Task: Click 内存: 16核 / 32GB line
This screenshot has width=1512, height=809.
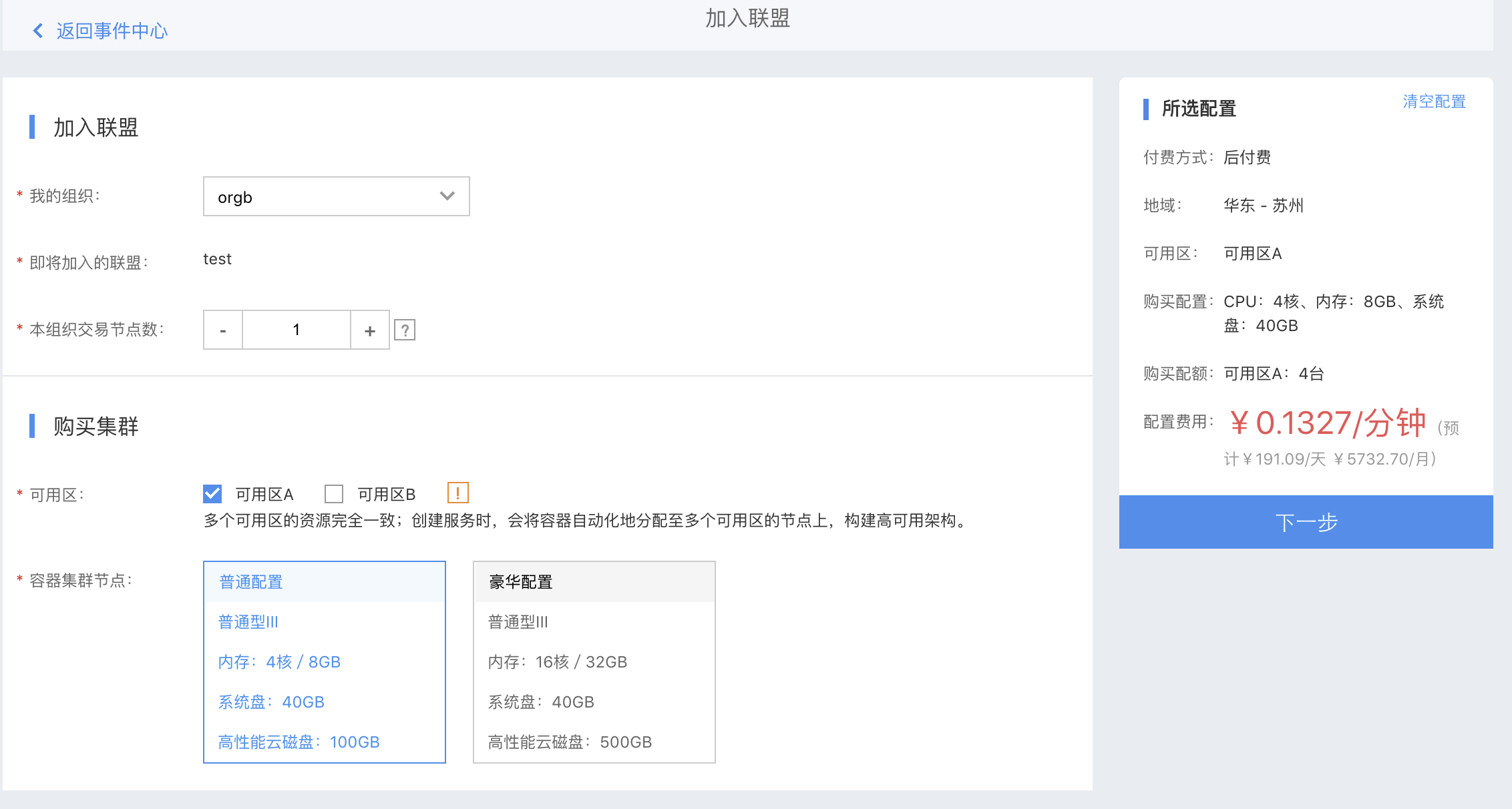Action: [558, 662]
